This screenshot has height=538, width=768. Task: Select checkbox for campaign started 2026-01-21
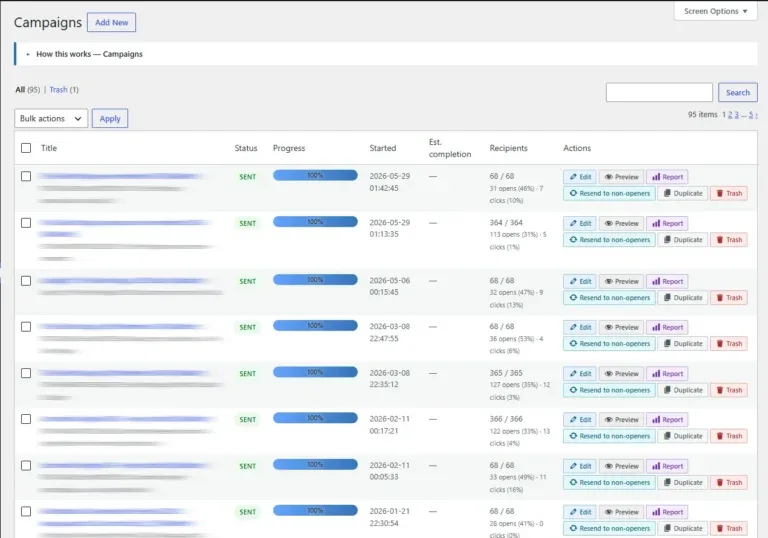26,512
